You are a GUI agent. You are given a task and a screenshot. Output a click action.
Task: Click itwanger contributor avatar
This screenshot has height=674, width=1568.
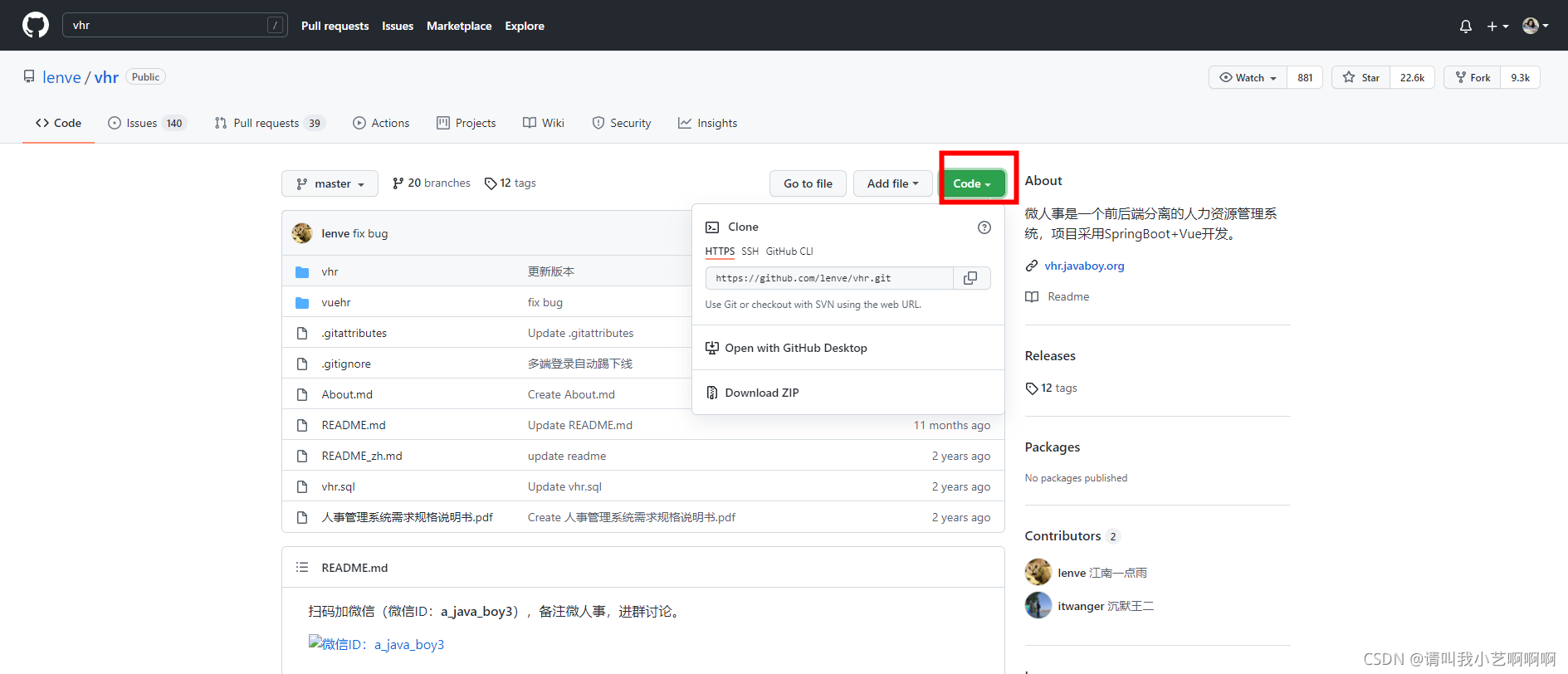[1038, 605]
